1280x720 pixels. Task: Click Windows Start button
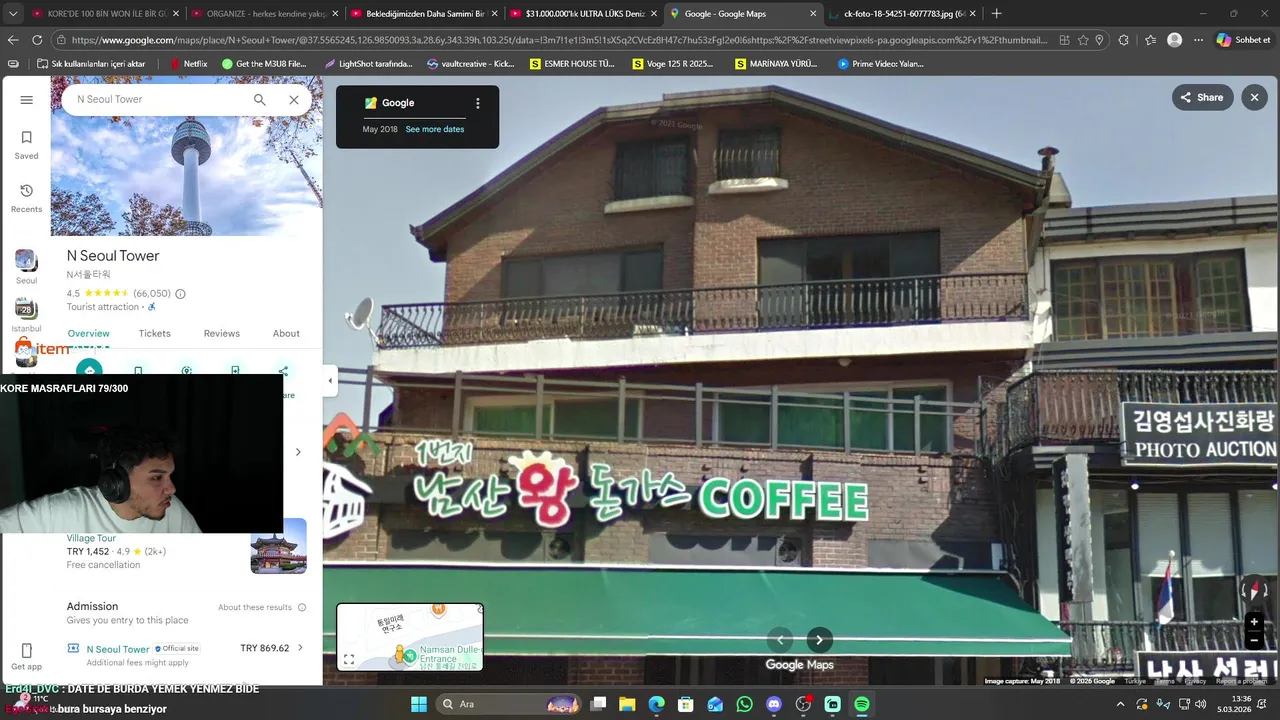[x=418, y=704]
